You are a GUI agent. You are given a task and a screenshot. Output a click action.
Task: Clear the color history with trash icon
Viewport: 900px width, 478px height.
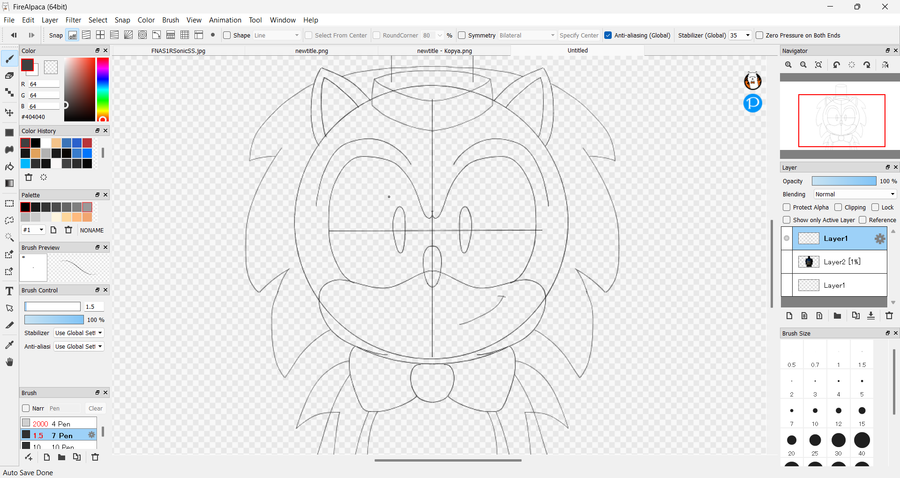[x=29, y=177]
